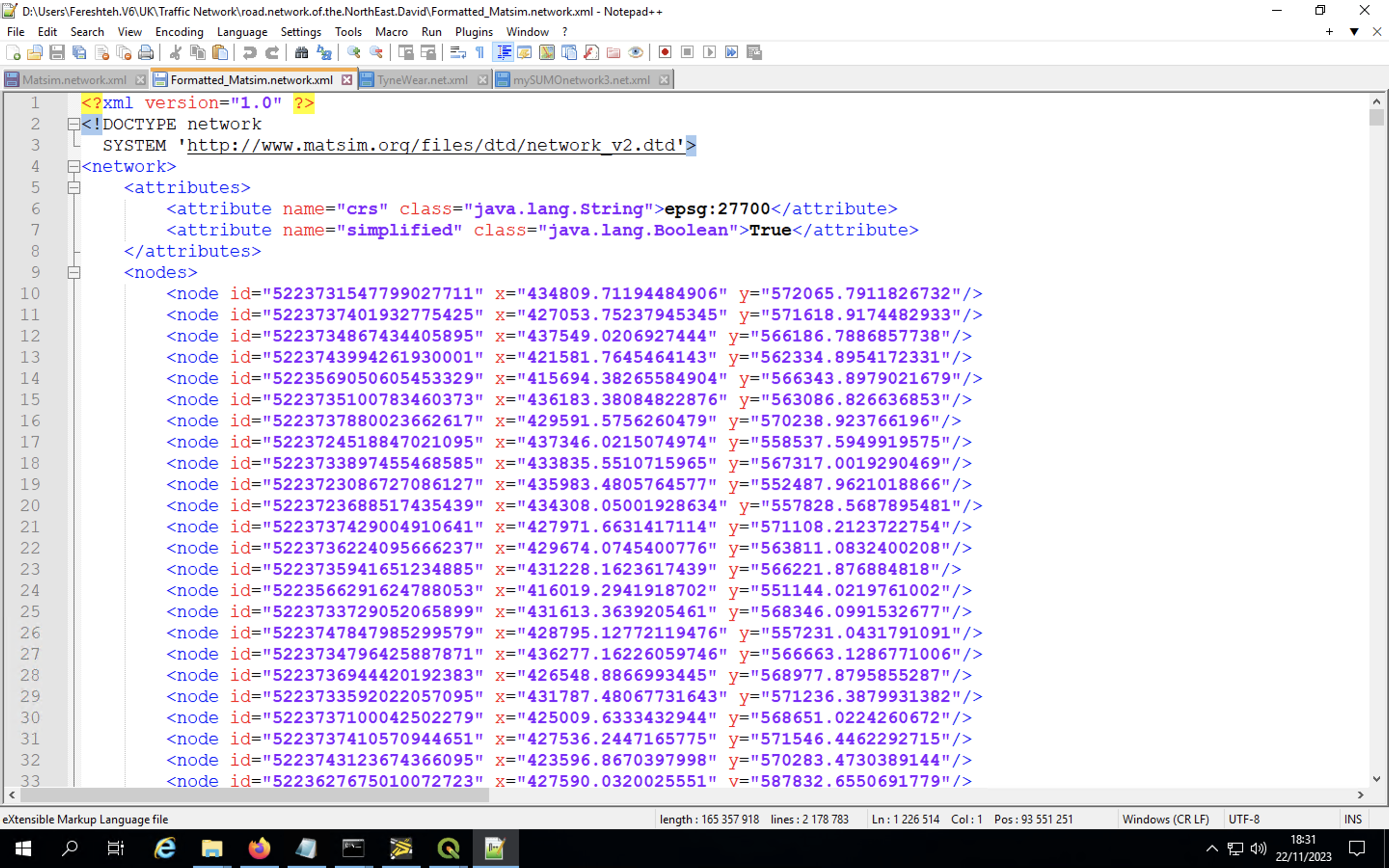Create a new file with the New icon
The height and width of the screenshot is (868, 1389).
coord(14,52)
